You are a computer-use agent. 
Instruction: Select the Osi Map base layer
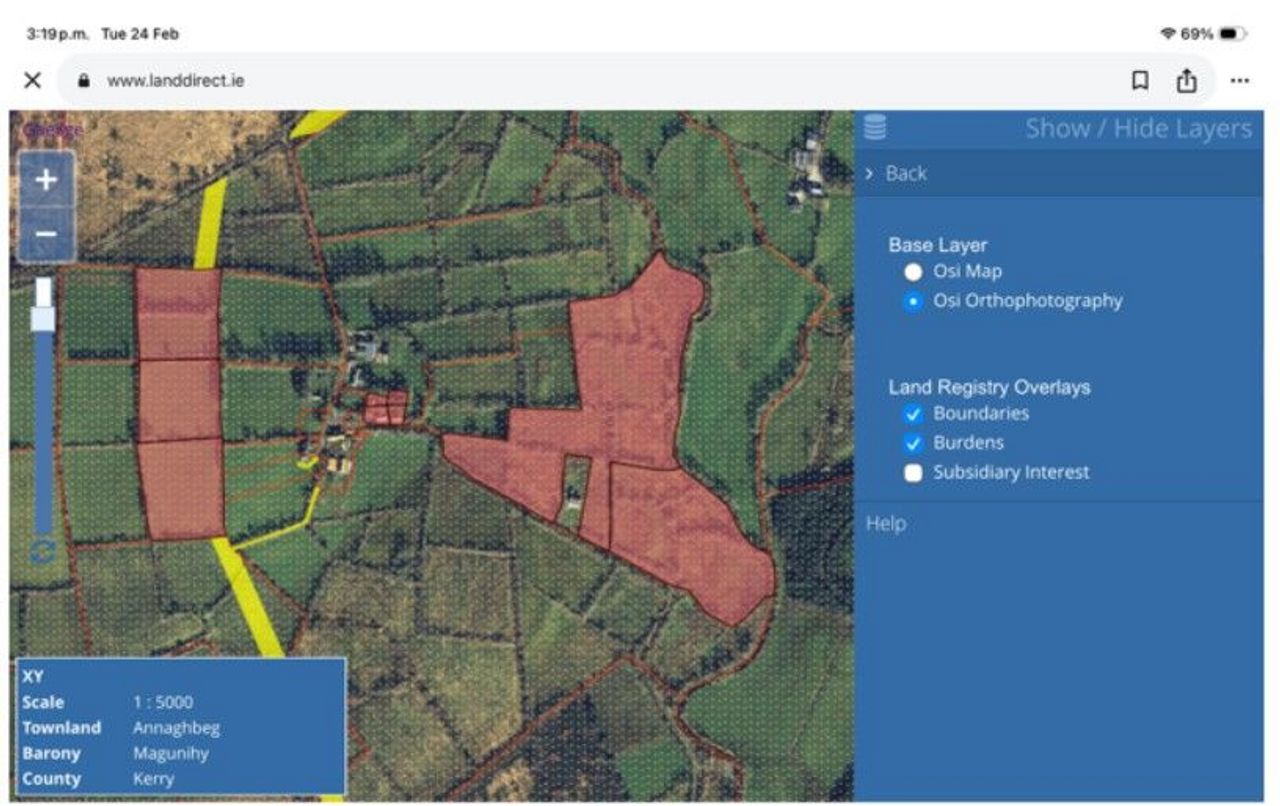[913, 272]
